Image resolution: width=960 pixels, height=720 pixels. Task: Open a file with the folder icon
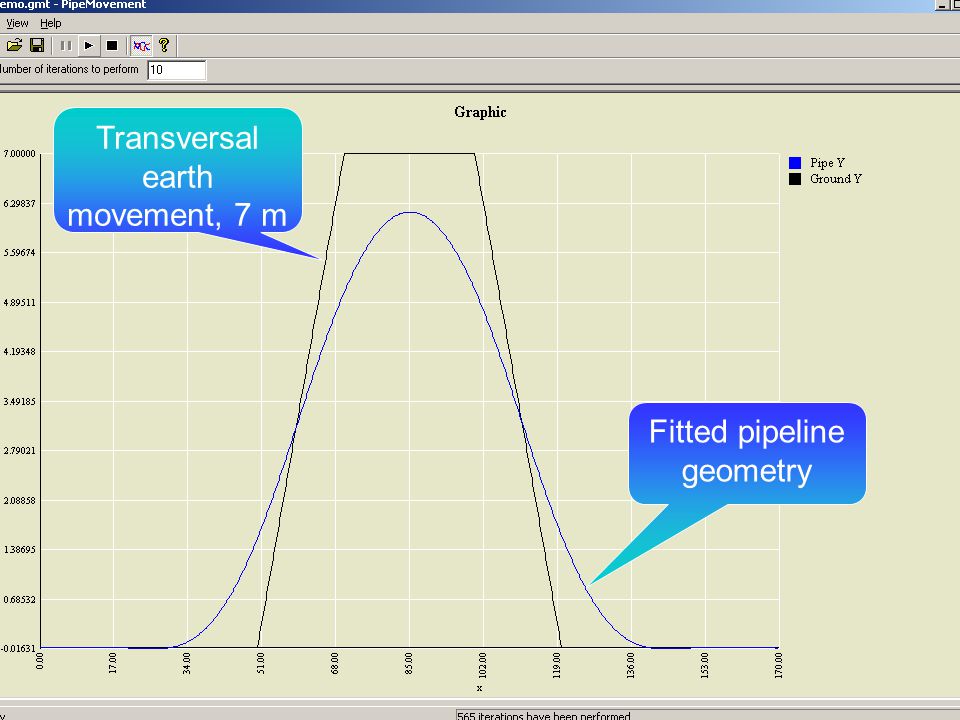pos(14,45)
